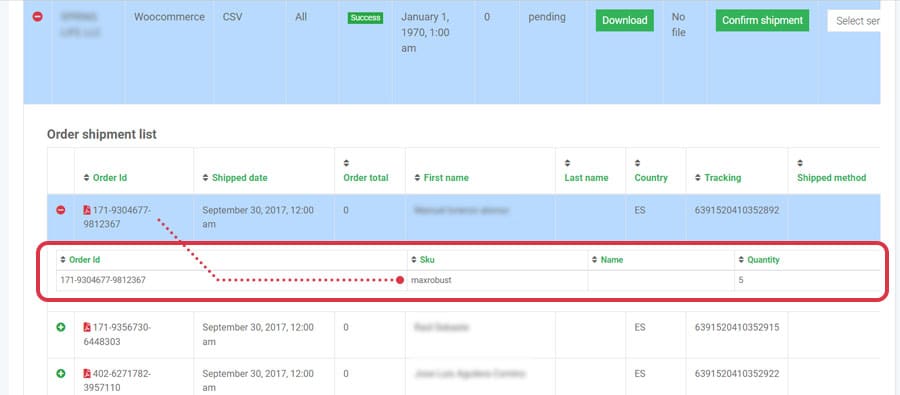Screen dimensions: 900x395
Task: Click order id 171-9304677-9812367 in items table
Action: 103,281
